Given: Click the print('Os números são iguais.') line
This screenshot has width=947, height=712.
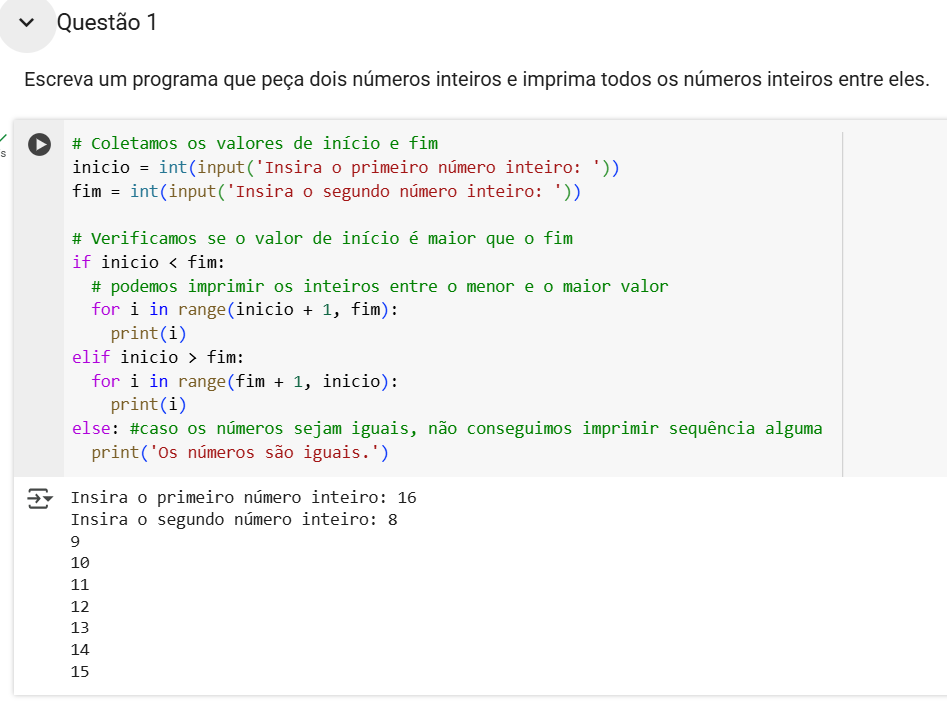Looking at the screenshot, I should [x=240, y=452].
